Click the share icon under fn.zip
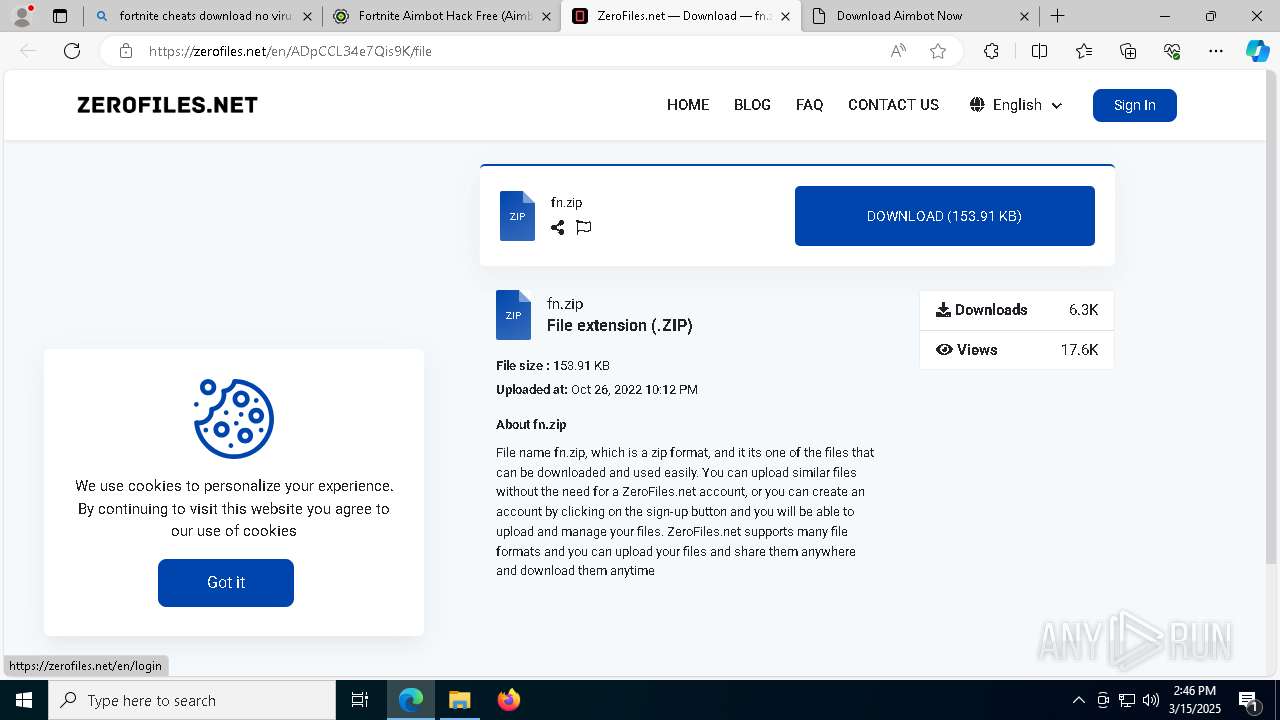Image resolution: width=1280 pixels, height=720 pixels. [557, 227]
